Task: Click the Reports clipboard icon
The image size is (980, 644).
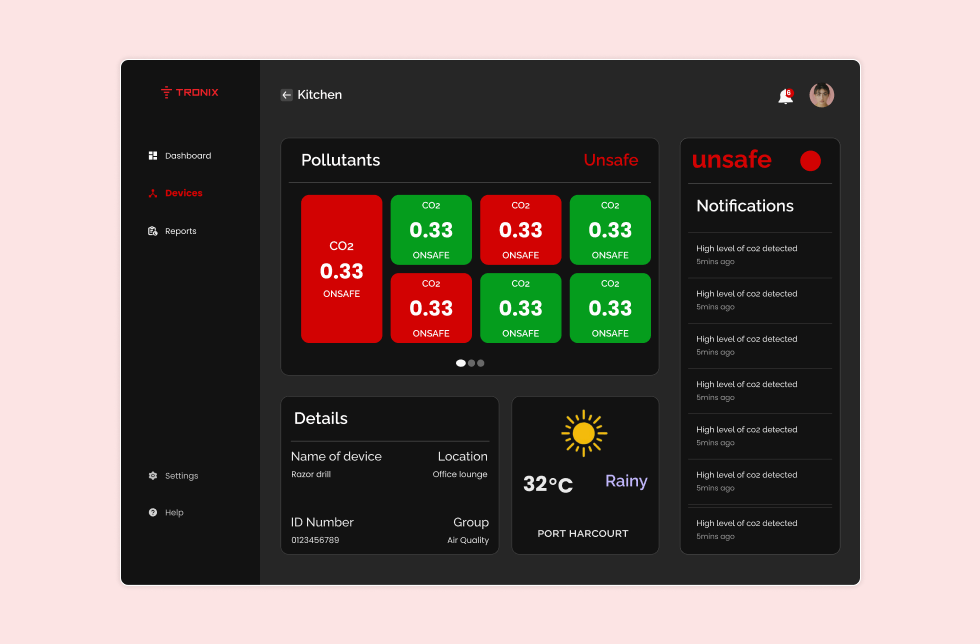Action: click(x=153, y=231)
